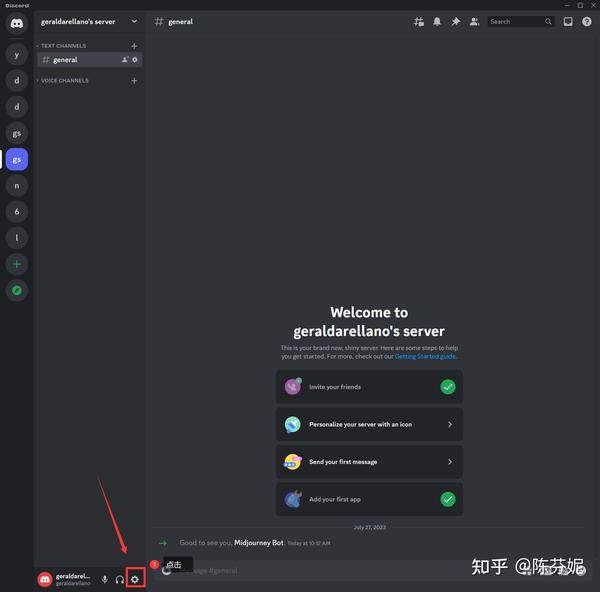
Task: Open the Getting Started guide link
Action: point(426,356)
